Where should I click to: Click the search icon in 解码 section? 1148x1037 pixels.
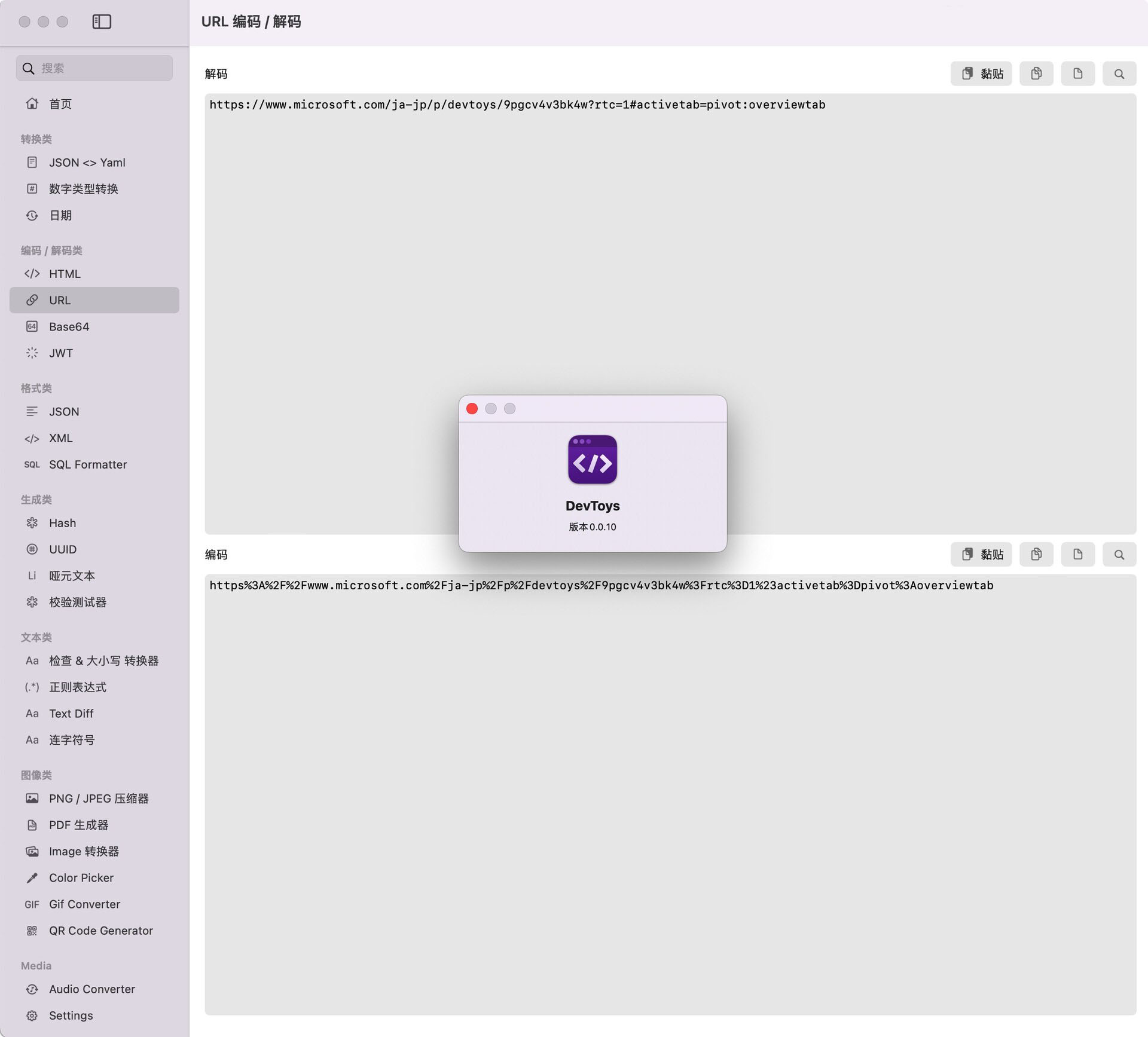click(x=1119, y=74)
